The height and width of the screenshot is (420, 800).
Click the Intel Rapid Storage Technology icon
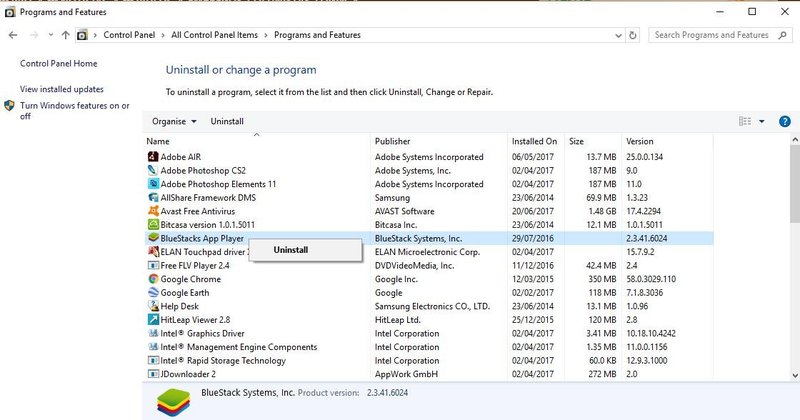click(x=153, y=360)
